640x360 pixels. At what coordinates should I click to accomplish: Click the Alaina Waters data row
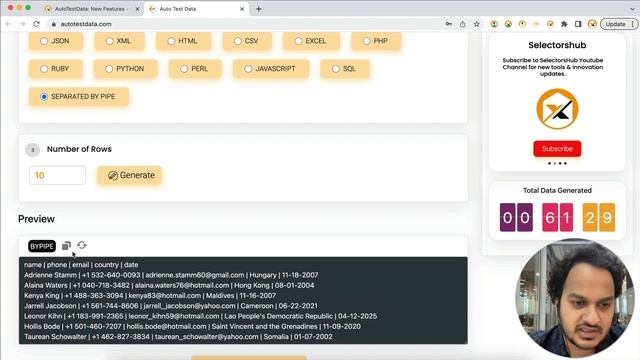169,285
